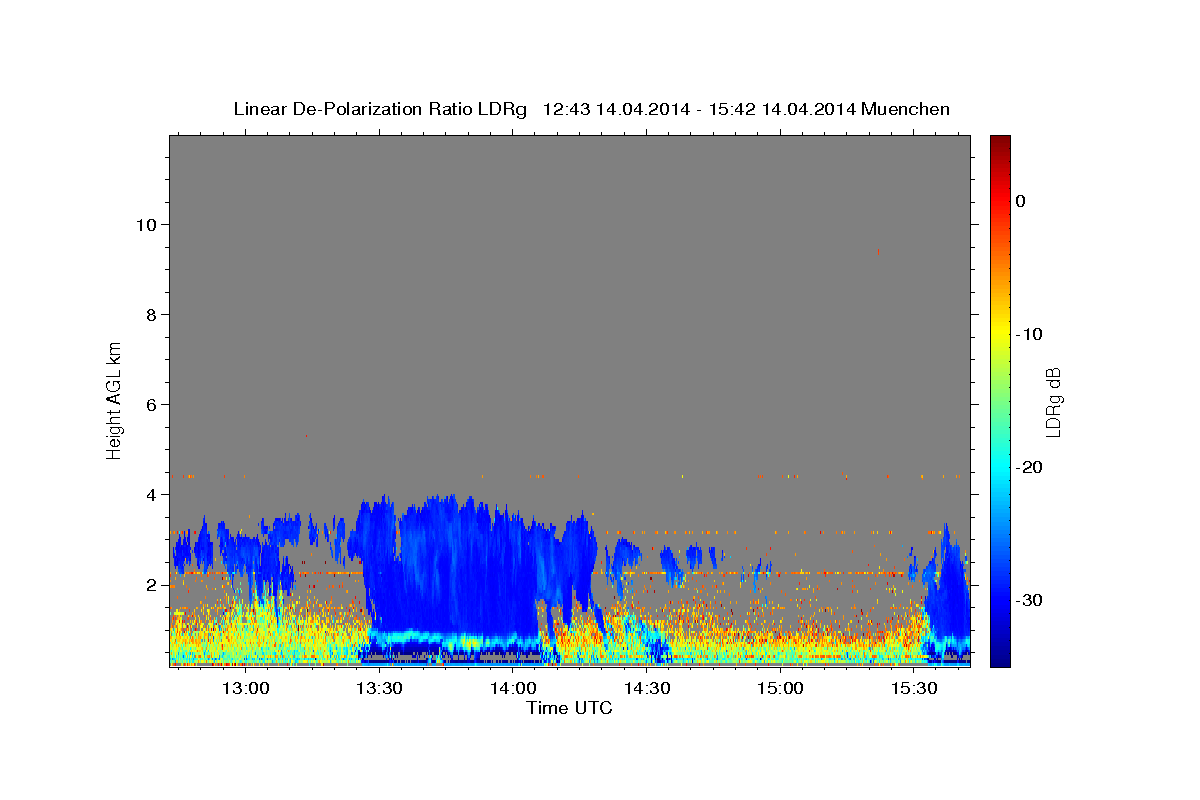
Task: Select the date range '12:43 14.04.2014' in the title
Action: [616, 109]
